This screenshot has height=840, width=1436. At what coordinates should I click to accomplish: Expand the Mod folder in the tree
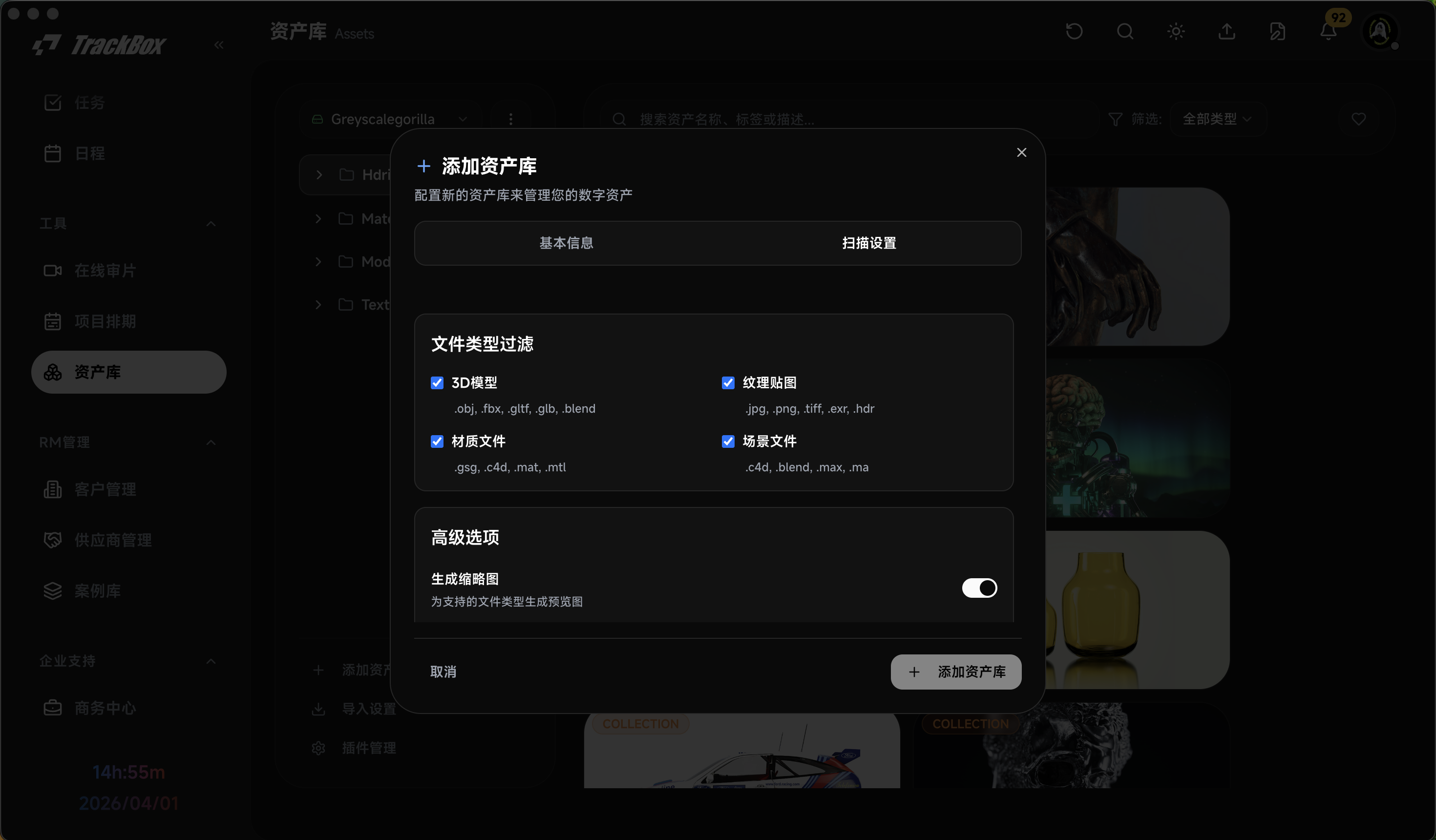318,262
